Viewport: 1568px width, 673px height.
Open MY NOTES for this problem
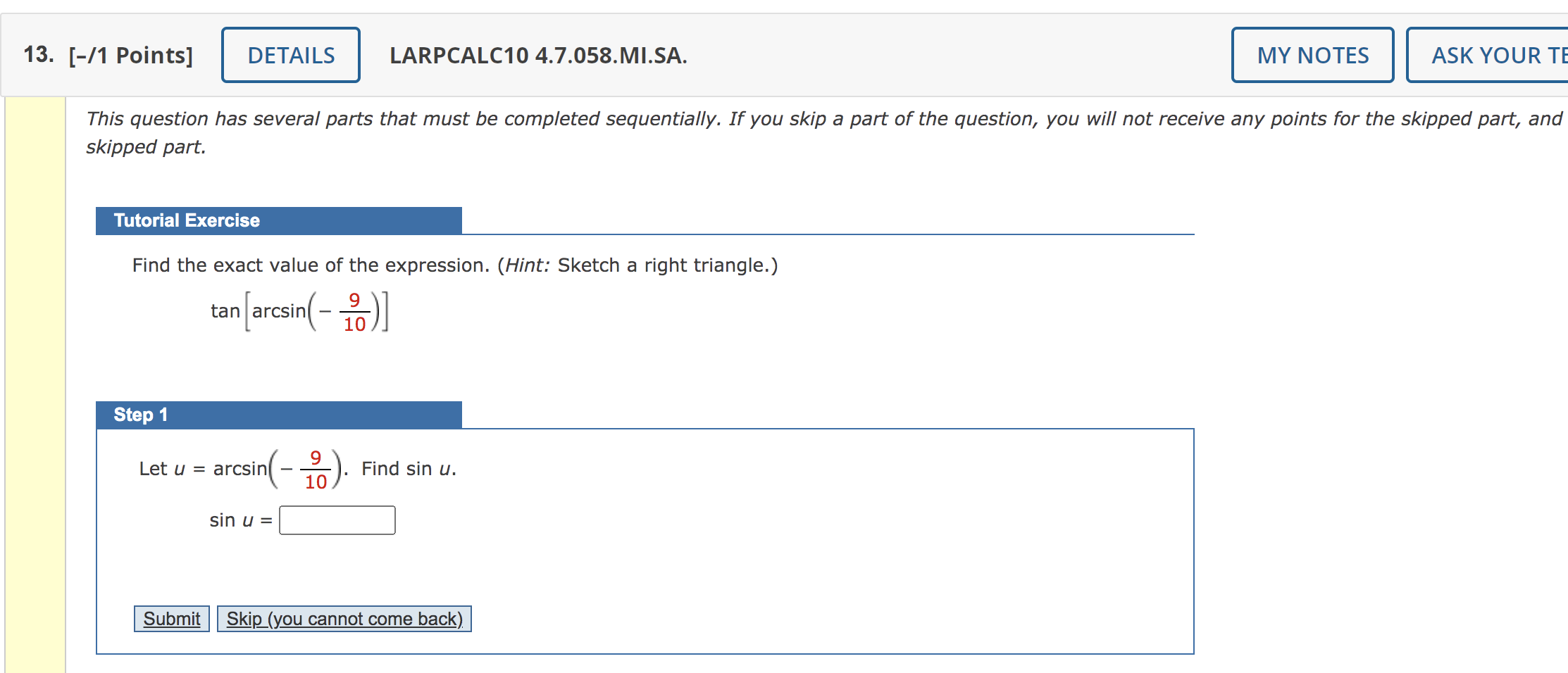click(1312, 55)
